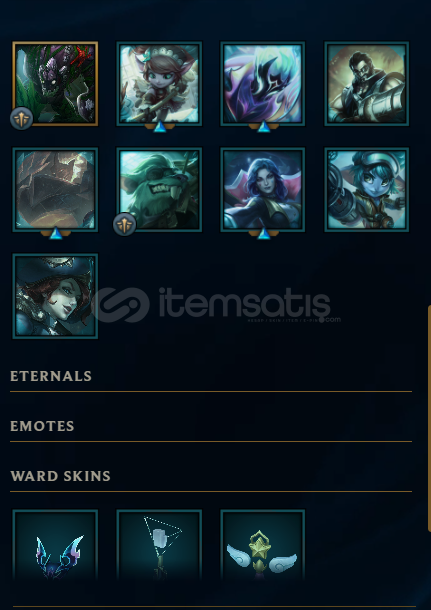Expand the Emotes section header

tap(42, 426)
